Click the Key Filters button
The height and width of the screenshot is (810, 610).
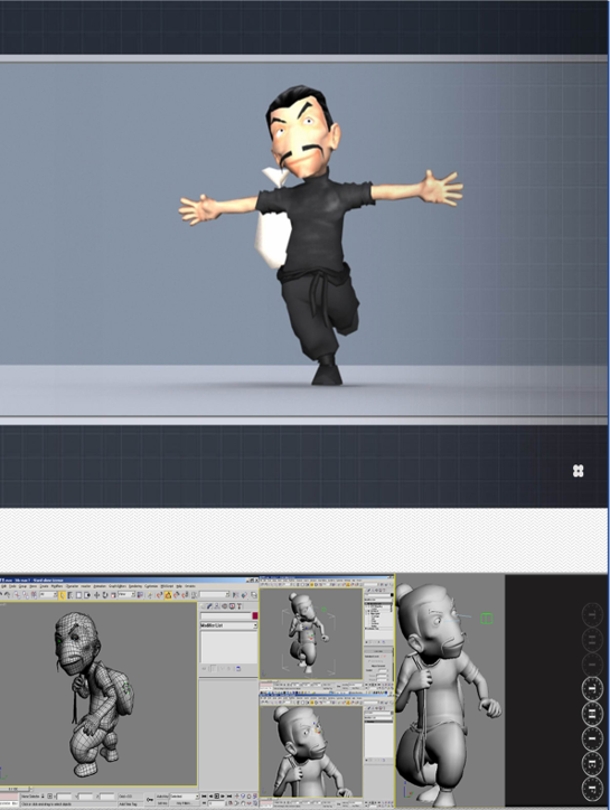pos(183,803)
